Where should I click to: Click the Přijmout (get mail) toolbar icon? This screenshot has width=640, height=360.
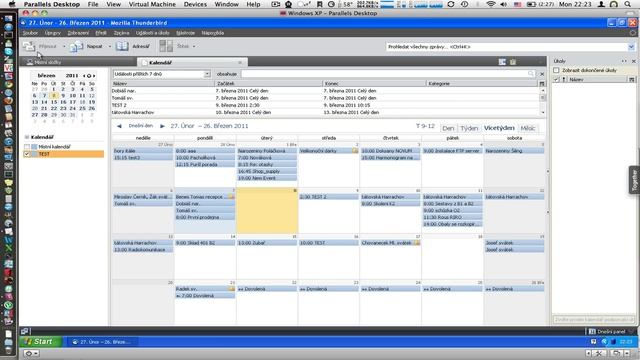coord(29,47)
